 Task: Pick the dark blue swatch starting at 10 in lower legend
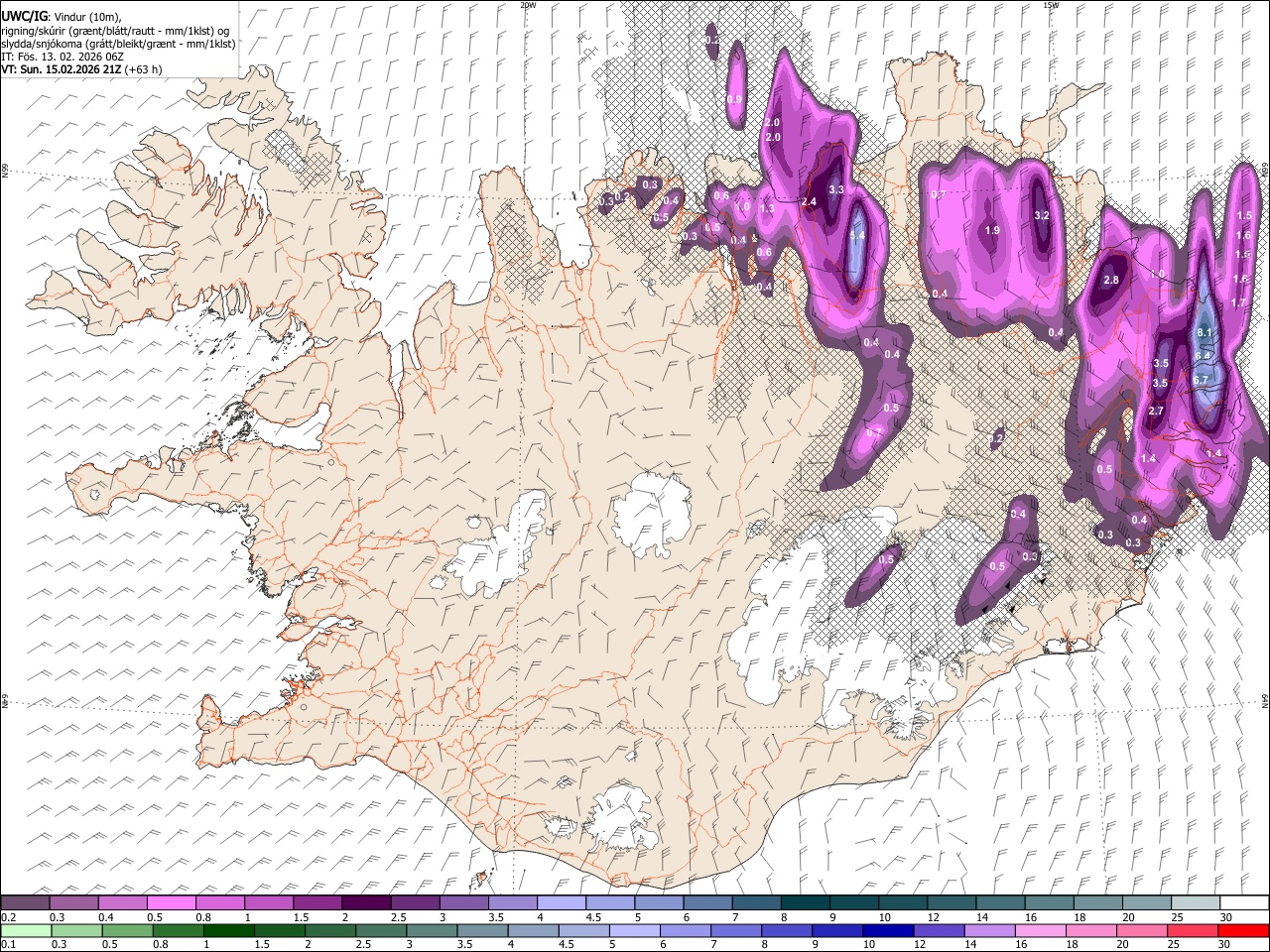(x=888, y=931)
